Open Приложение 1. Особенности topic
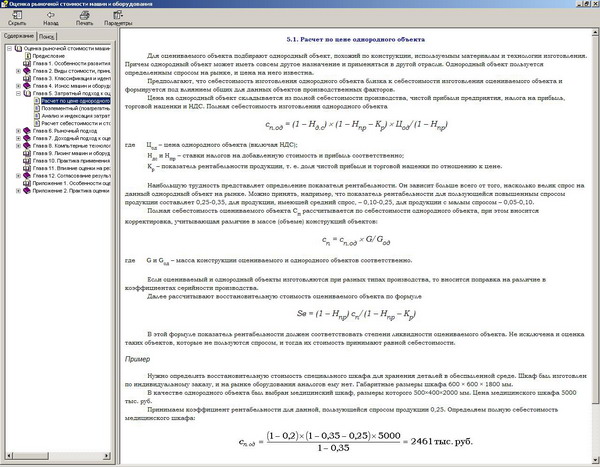The width and height of the screenshot is (600, 467). 72,183
